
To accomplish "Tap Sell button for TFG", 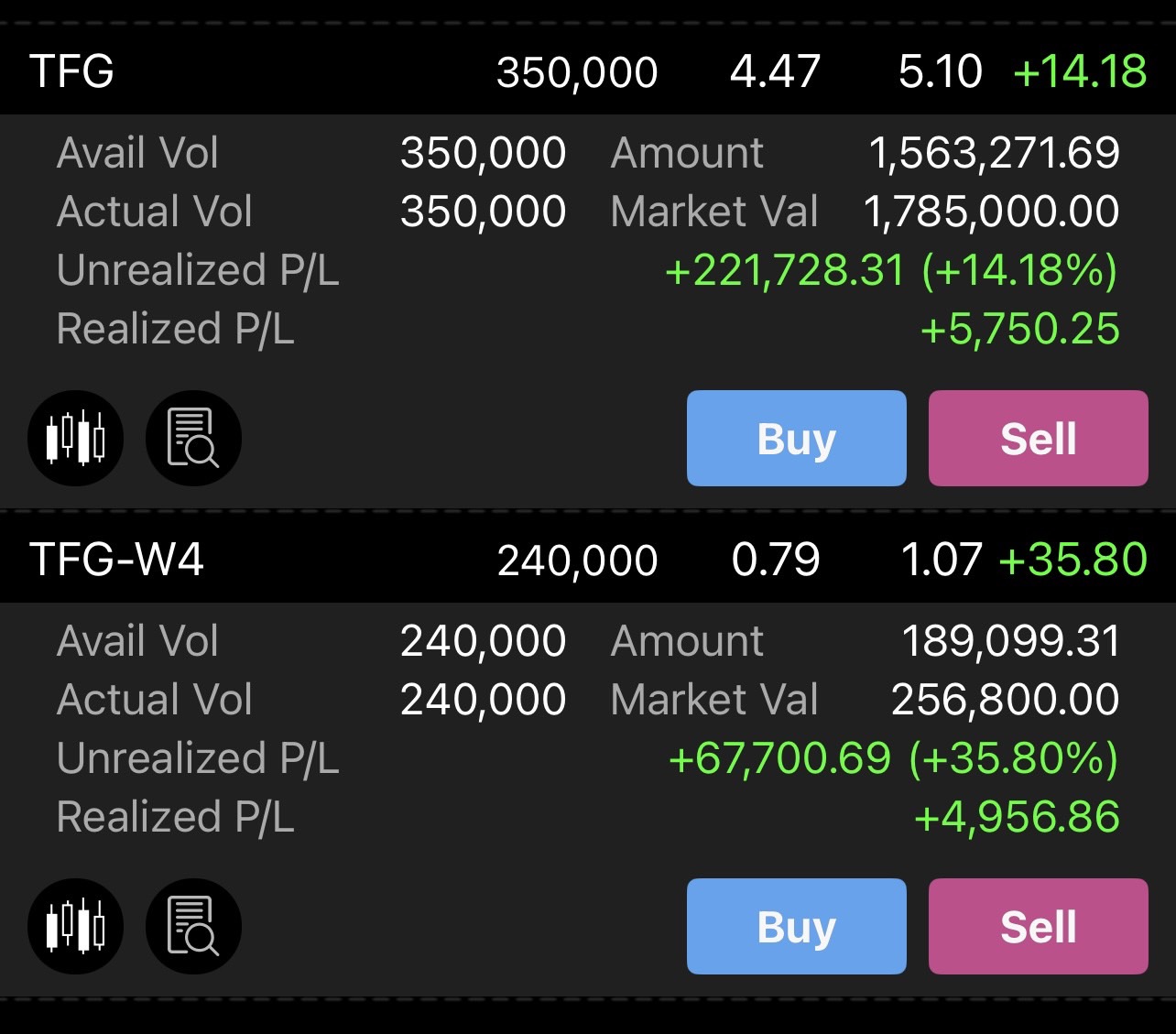I will pos(1038,438).
